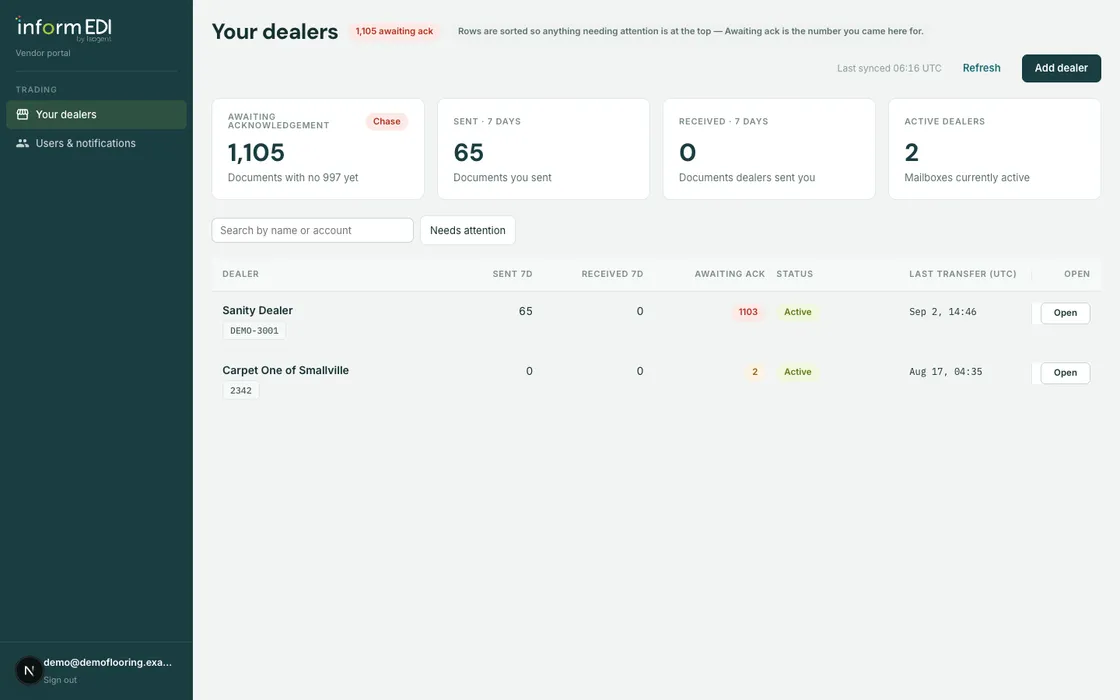Sort by the Awaiting Ack column header

point(729,274)
